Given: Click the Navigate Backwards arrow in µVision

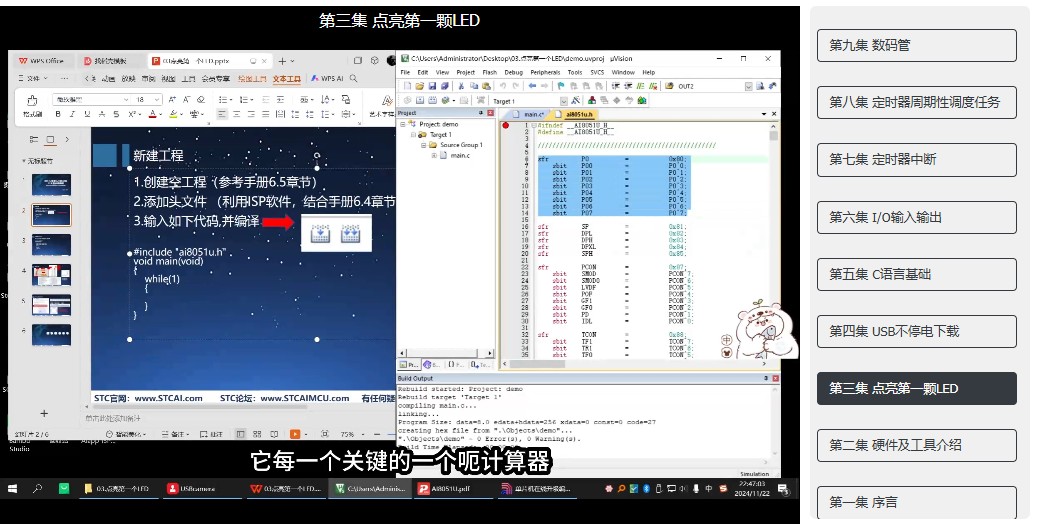Looking at the screenshot, I should (532, 86).
